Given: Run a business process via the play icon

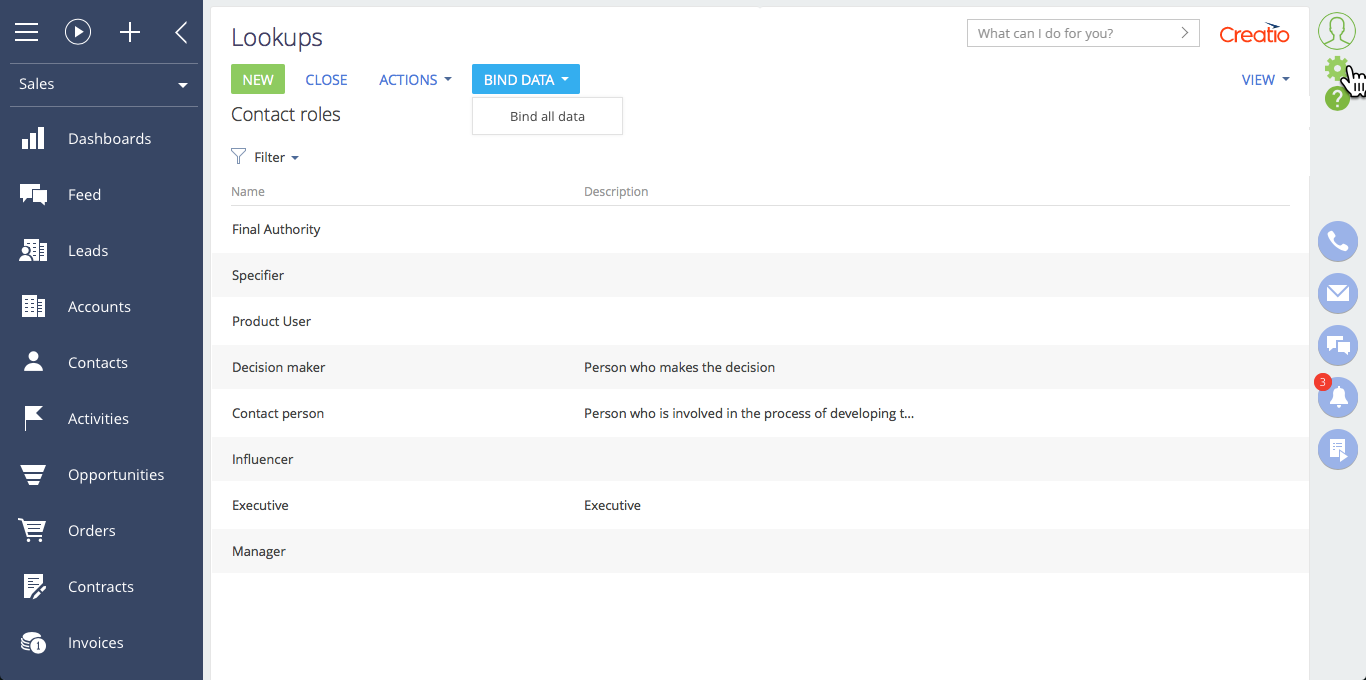Looking at the screenshot, I should click(78, 31).
